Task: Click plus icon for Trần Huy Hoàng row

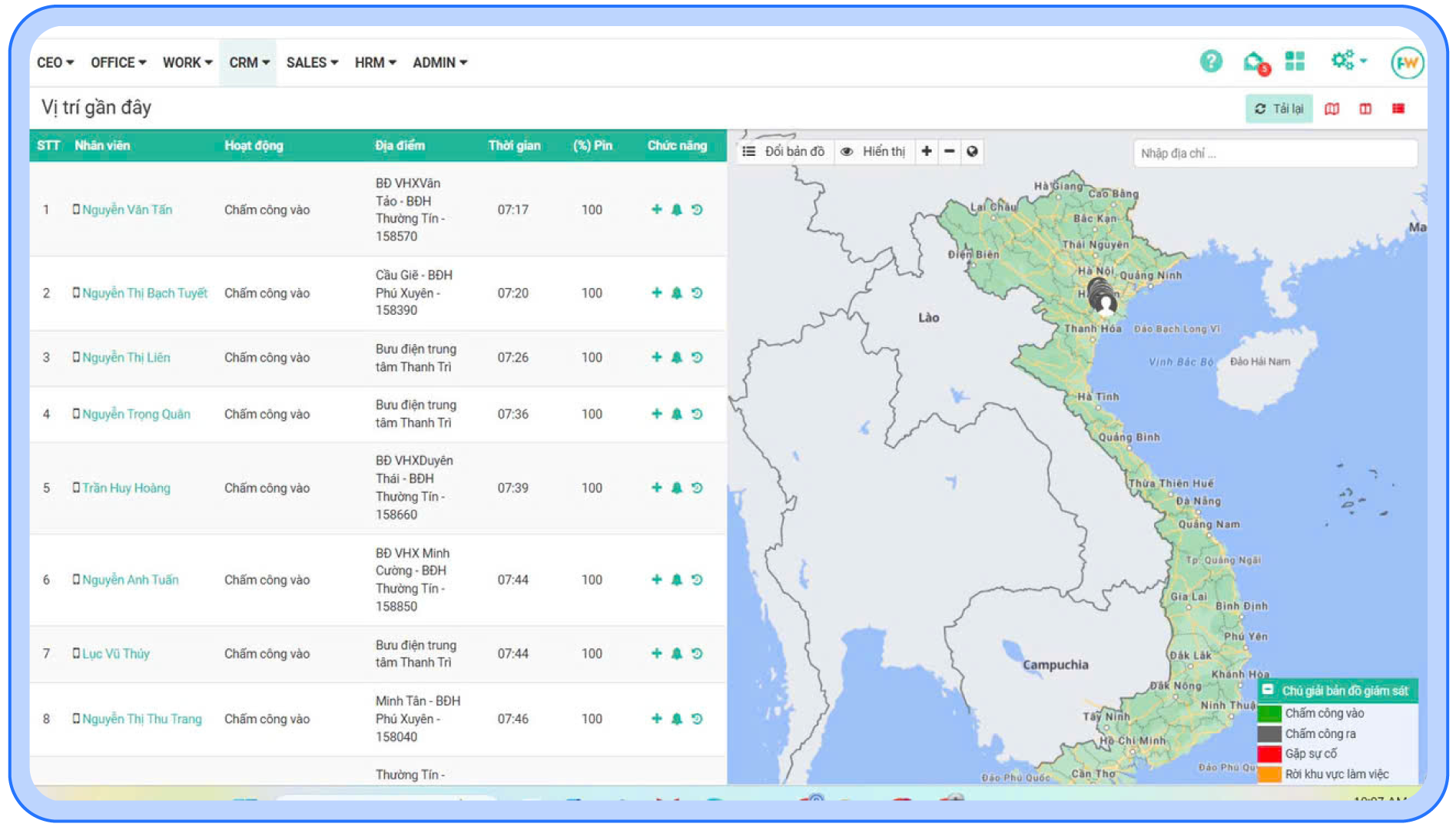Action: click(x=656, y=488)
